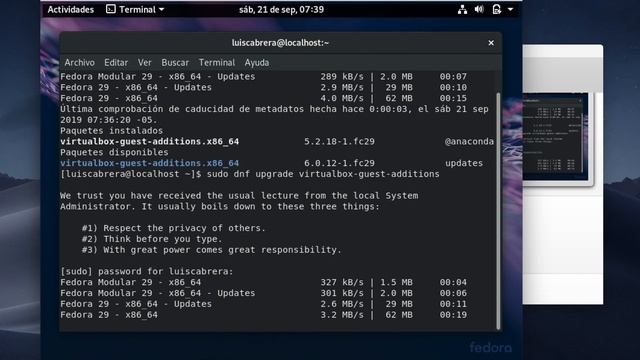The image size is (640, 360).
Task: Click the terminal thumbnail in the background window
Action: coord(556,137)
